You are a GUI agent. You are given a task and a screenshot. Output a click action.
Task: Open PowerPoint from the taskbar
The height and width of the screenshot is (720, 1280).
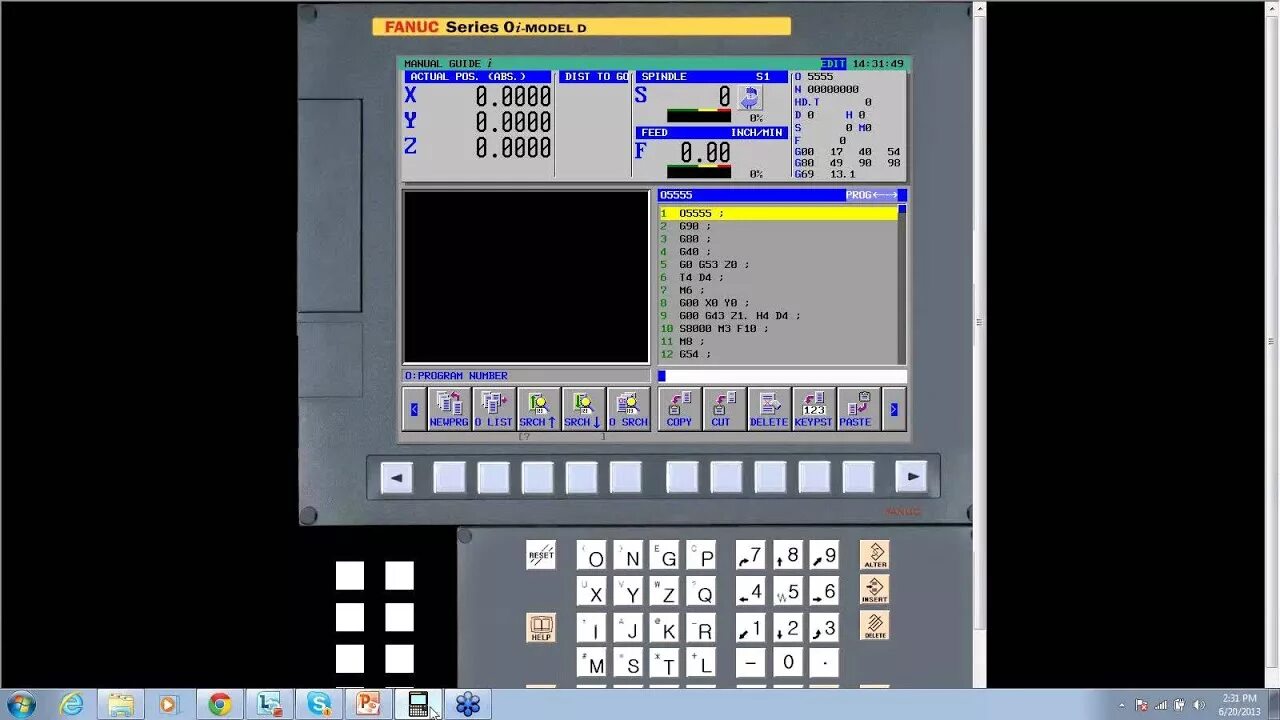point(368,704)
